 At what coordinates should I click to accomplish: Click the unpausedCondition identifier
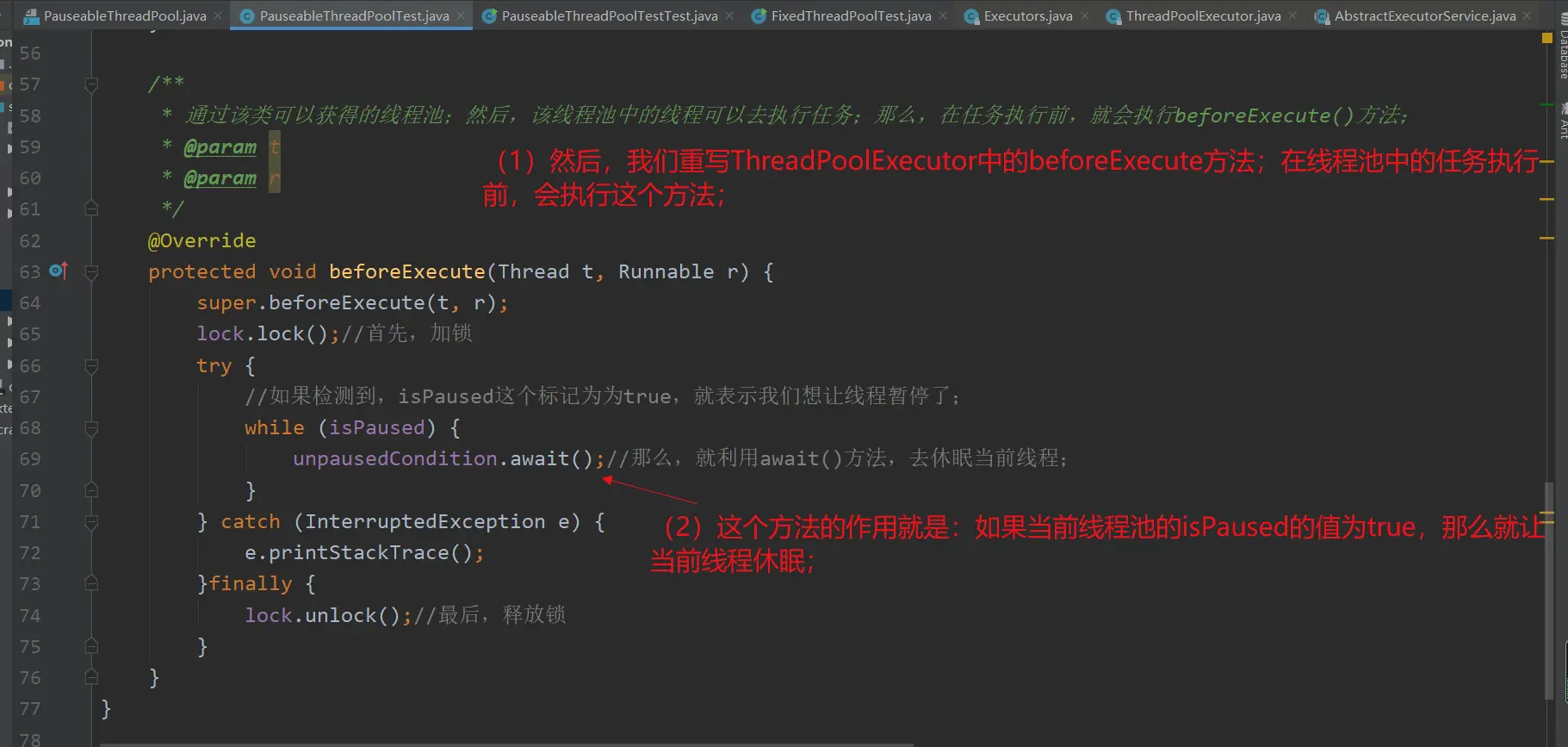click(x=395, y=459)
